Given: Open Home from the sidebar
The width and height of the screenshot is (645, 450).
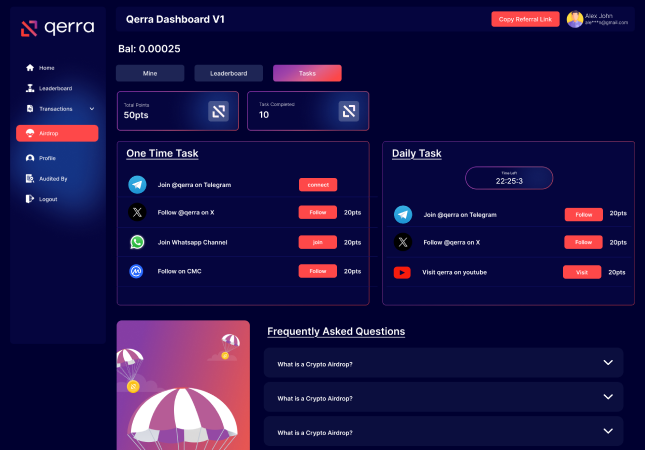Looking at the screenshot, I should (46, 68).
